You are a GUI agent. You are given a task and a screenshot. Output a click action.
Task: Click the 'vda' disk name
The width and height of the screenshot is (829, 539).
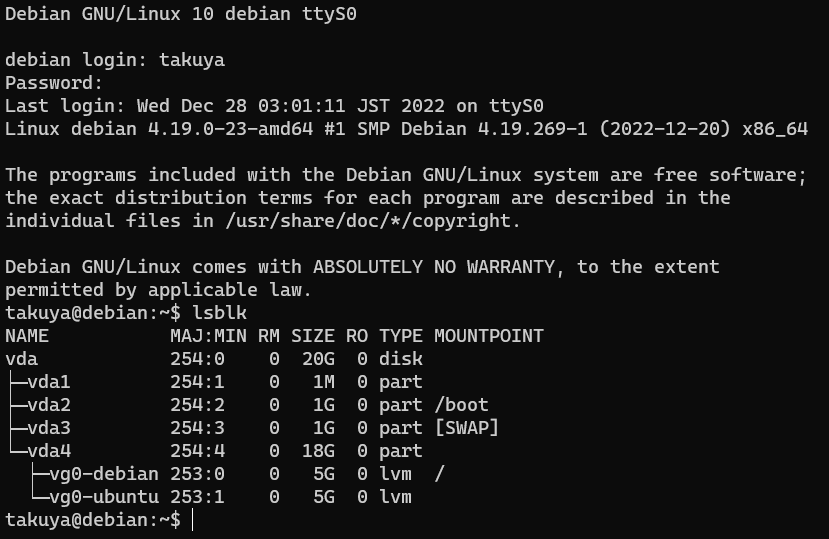click(x=22, y=359)
